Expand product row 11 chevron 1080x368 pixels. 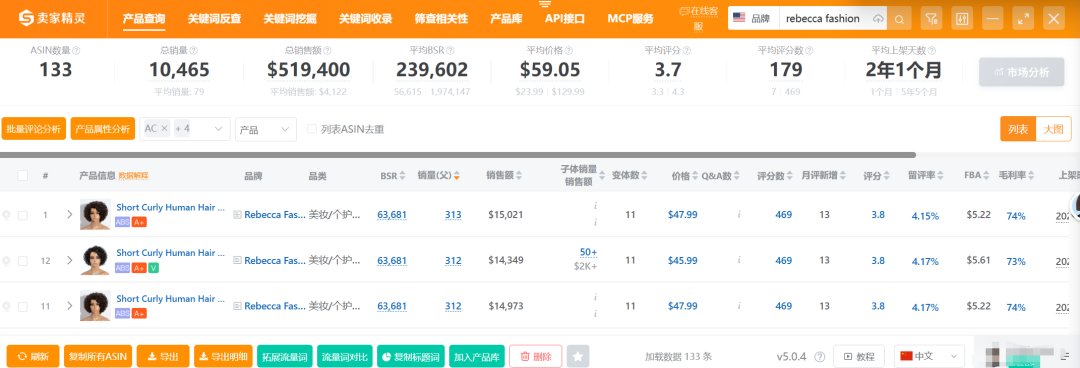pyautogui.click(x=70, y=306)
